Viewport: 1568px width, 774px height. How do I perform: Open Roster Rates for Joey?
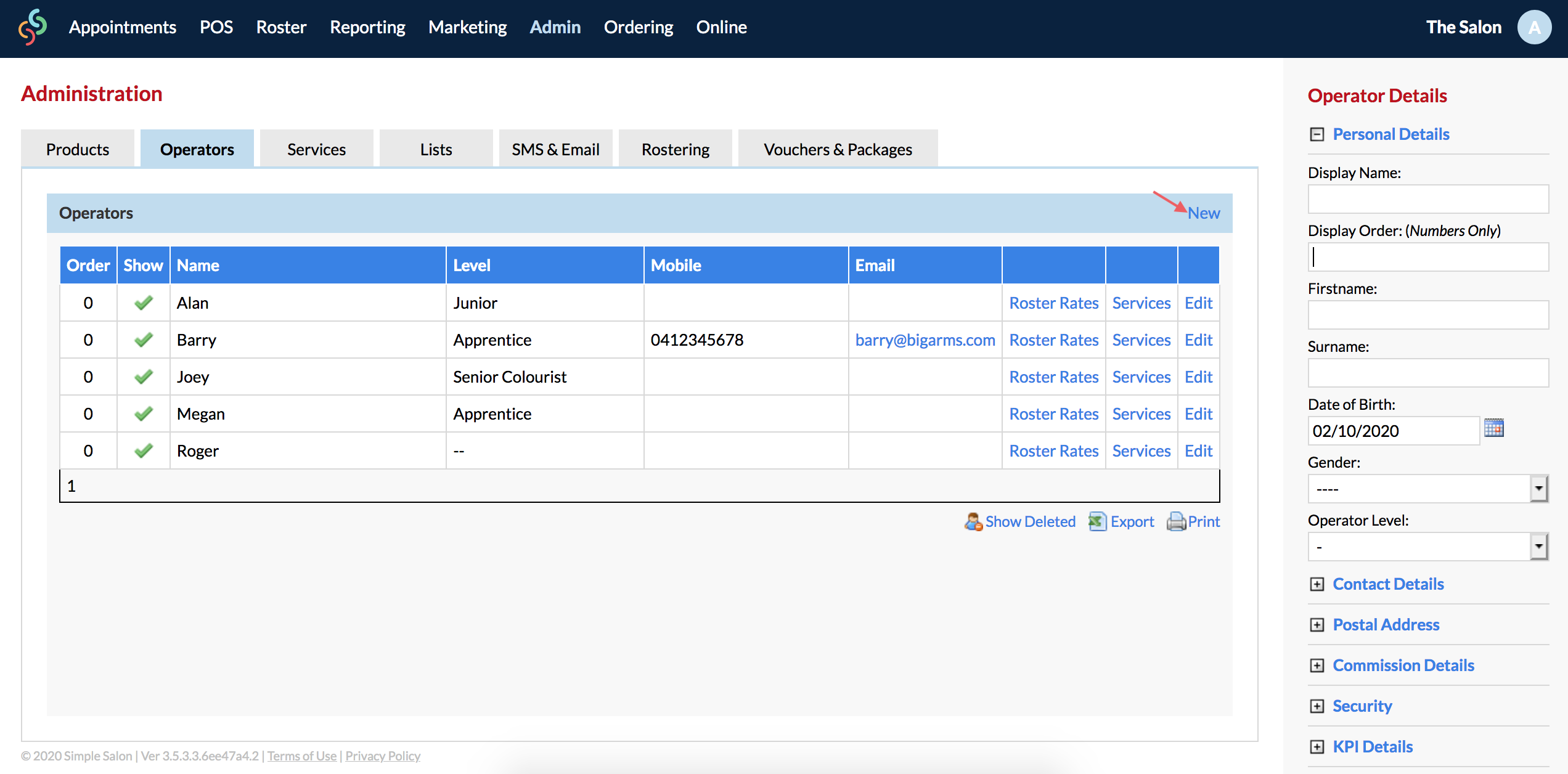[1054, 377]
